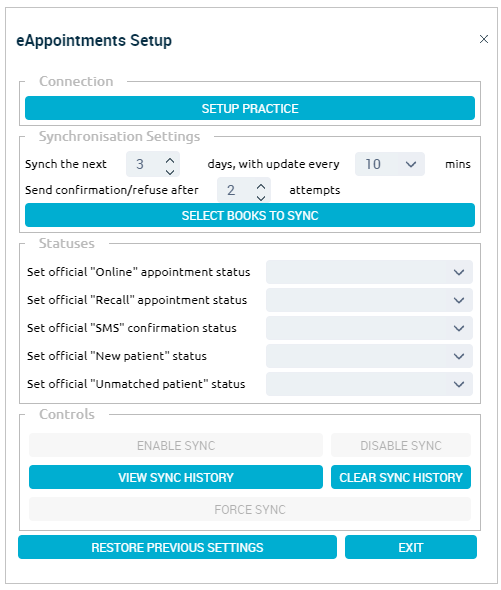Viewport: 501px width, 590px height.
Task: Open the "SMS" confirmation status dropdown
Action: (x=369, y=328)
